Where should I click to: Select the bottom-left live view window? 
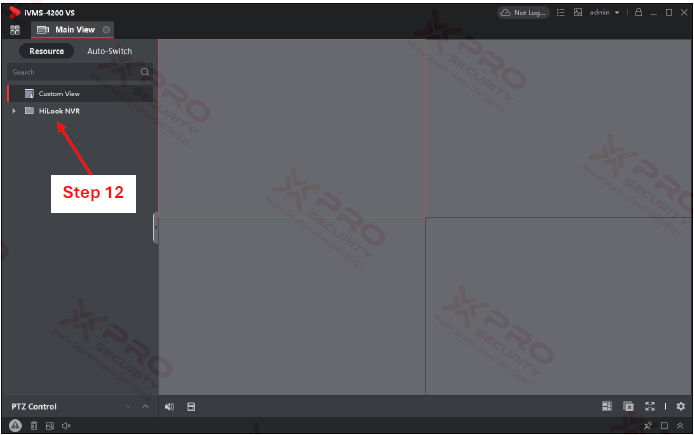click(x=292, y=306)
